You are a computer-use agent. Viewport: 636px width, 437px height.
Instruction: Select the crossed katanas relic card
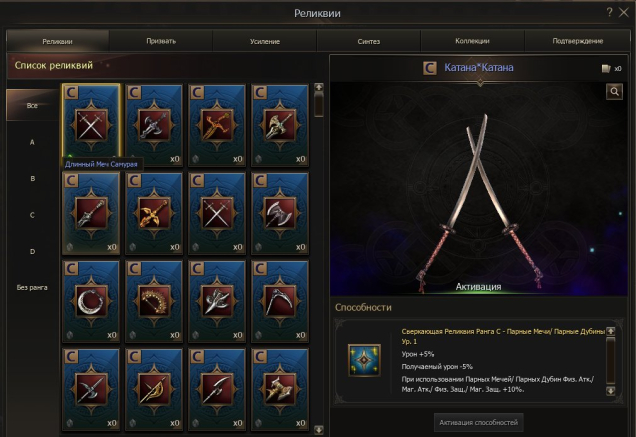pyautogui.click(x=91, y=125)
